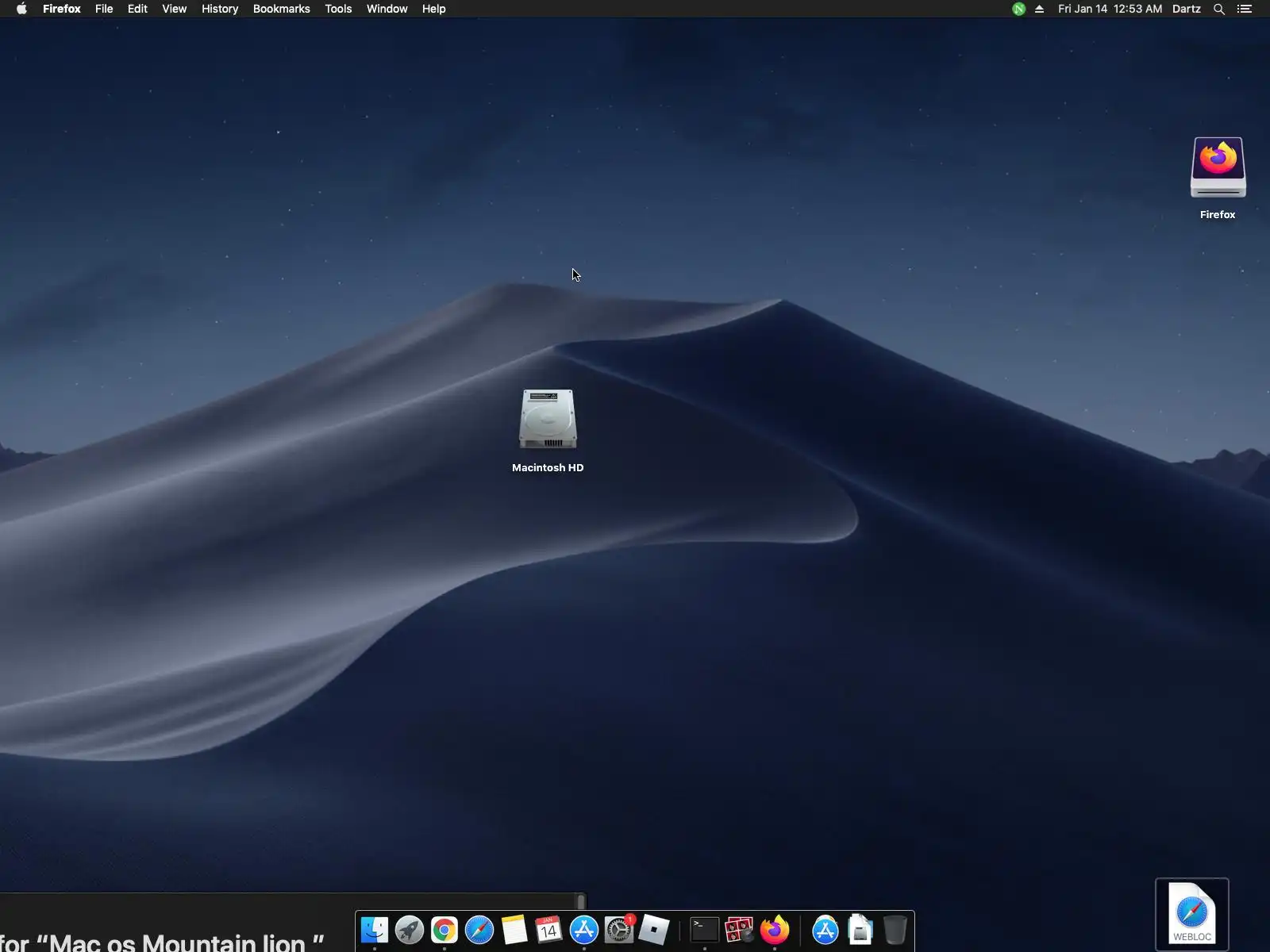Image resolution: width=1270 pixels, height=952 pixels.
Task: Open the App Store beside Calendar
Action: [584, 930]
